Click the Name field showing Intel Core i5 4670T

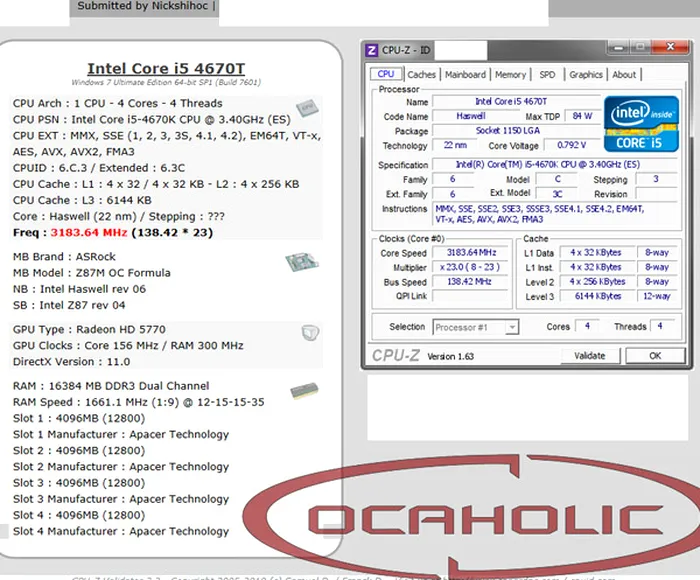click(517, 102)
